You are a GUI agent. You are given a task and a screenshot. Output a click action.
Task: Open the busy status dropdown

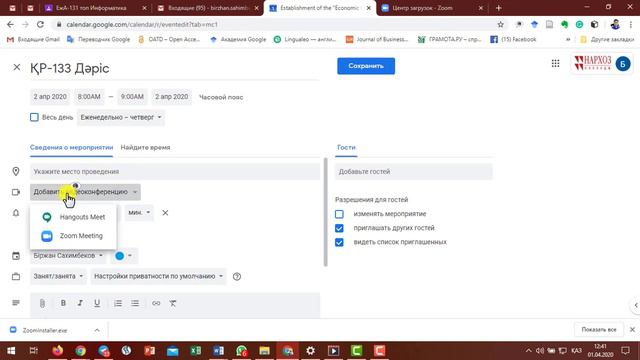pos(58,276)
